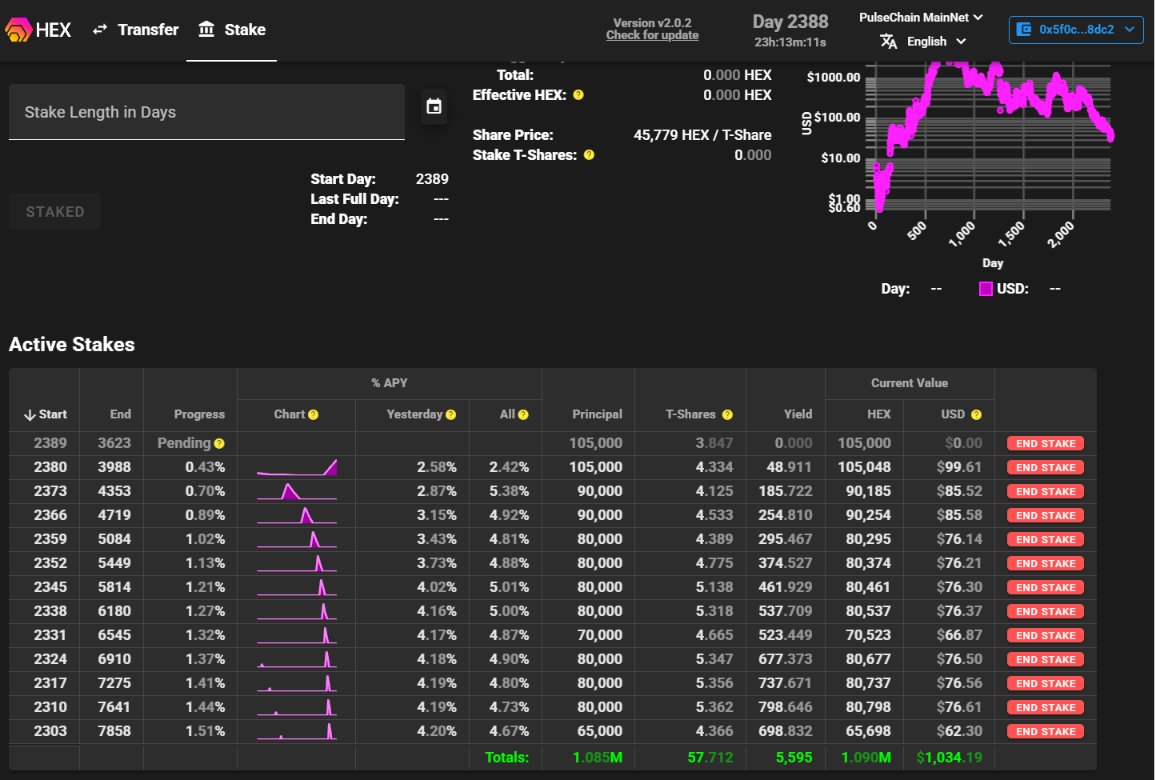This screenshot has height=780, width=1155.
Task: Click help icon next to Stake T-Shares
Action: pos(589,155)
